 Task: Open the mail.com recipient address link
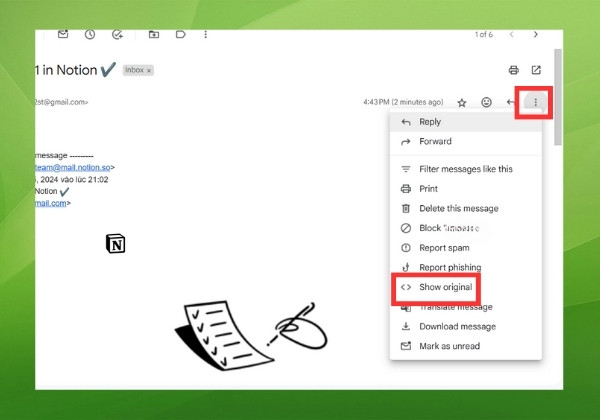click(x=51, y=203)
